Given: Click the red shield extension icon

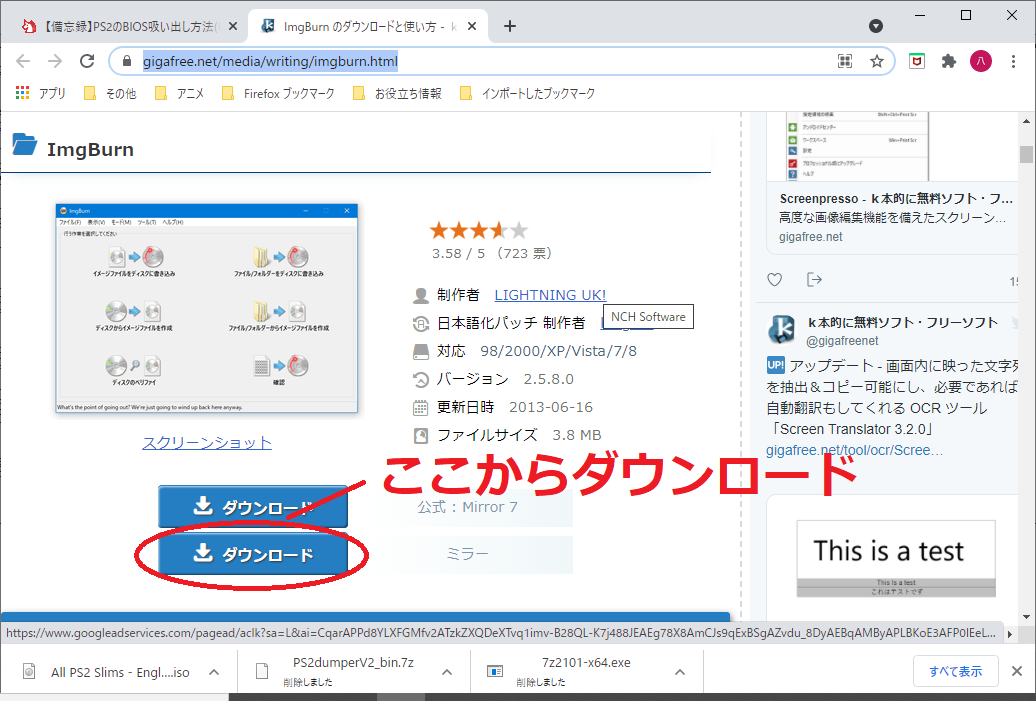Looking at the screenshot, I should tap(916, 61).
